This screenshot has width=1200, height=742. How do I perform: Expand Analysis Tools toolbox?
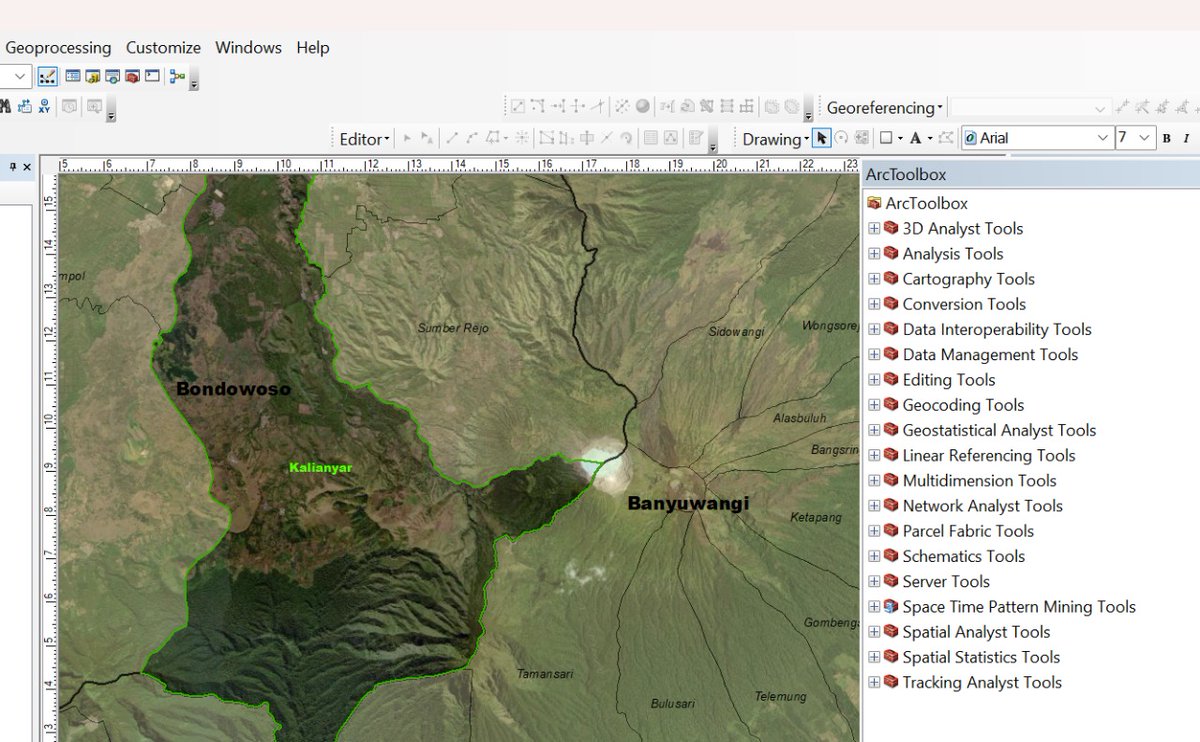[x=874, y=253]
